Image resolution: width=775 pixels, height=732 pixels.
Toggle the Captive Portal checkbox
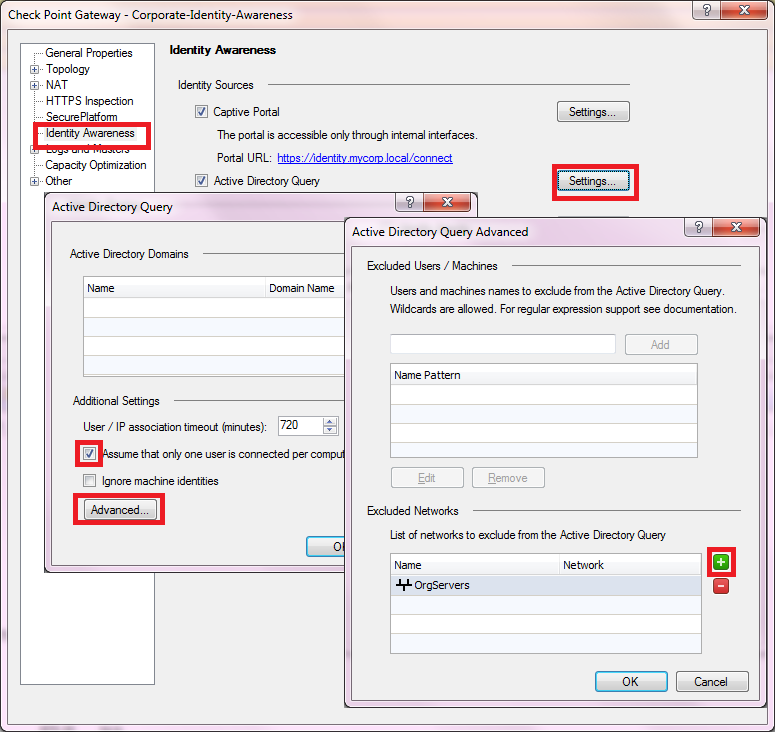pyautogui.click(x=201, y=112)
